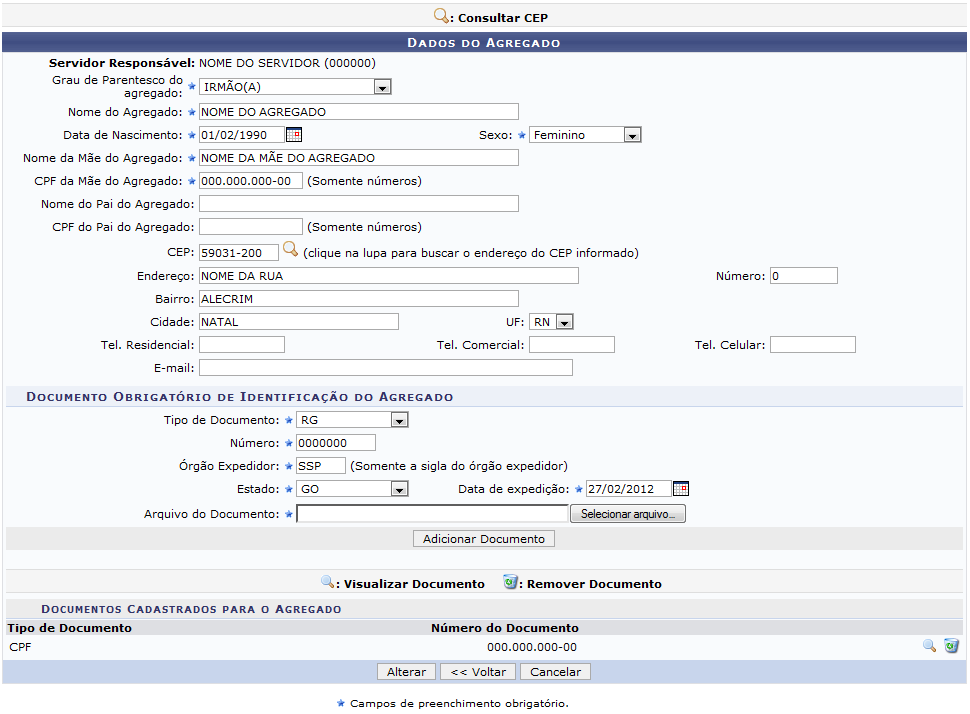Click the remove document trash icon in CPF row
This screenshot has height=714, width=970.
[951, 647]
